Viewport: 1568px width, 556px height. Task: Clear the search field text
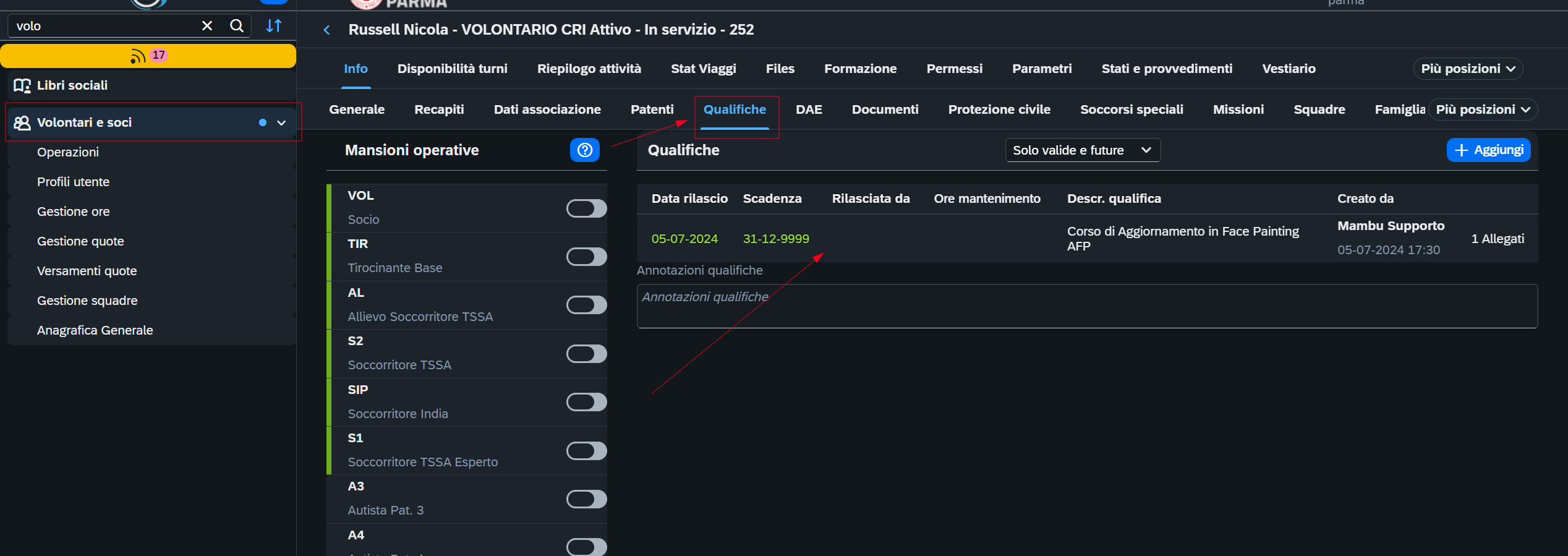point(207,26)
